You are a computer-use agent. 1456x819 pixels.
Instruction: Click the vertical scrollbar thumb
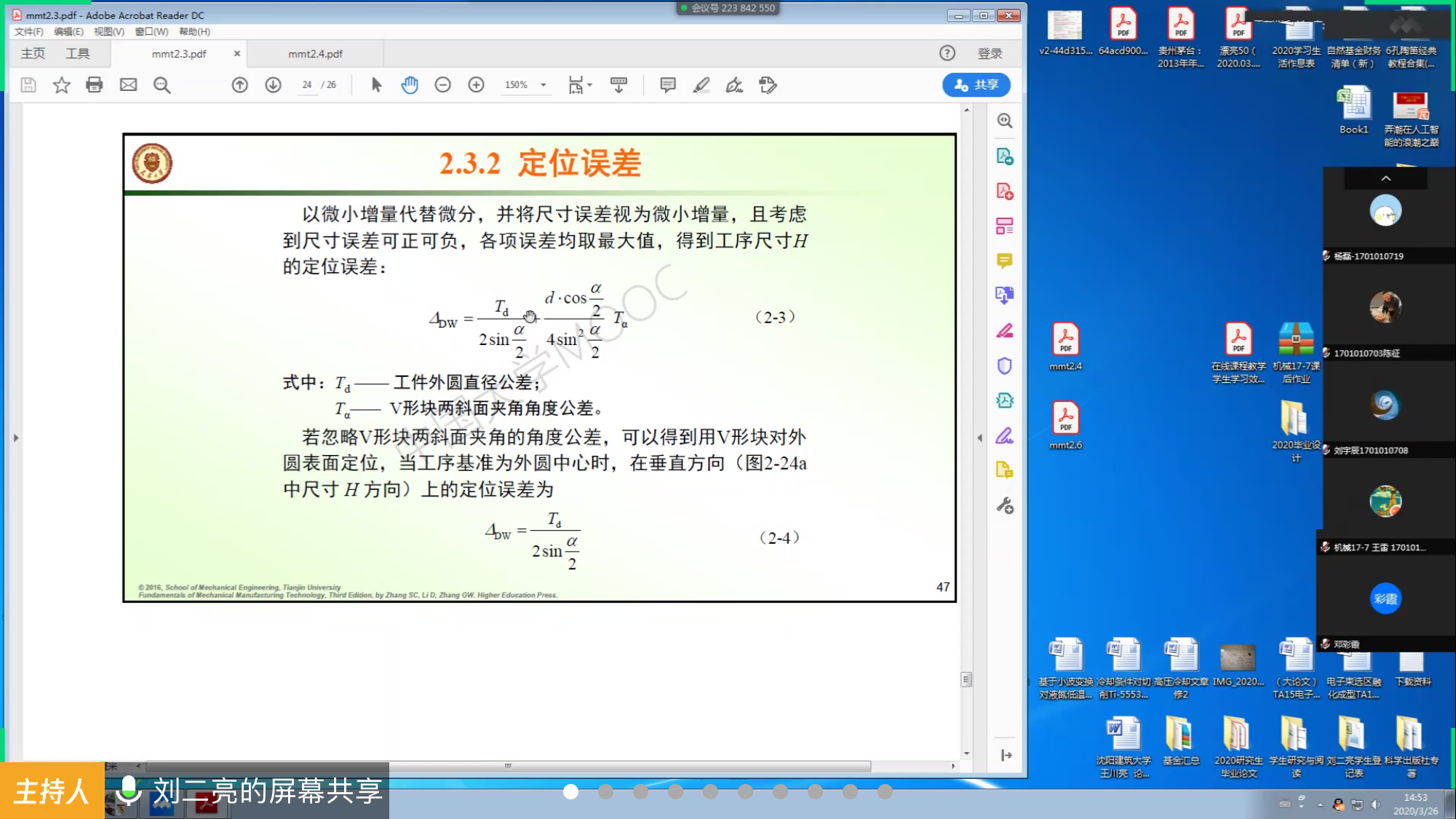(966, 679)
